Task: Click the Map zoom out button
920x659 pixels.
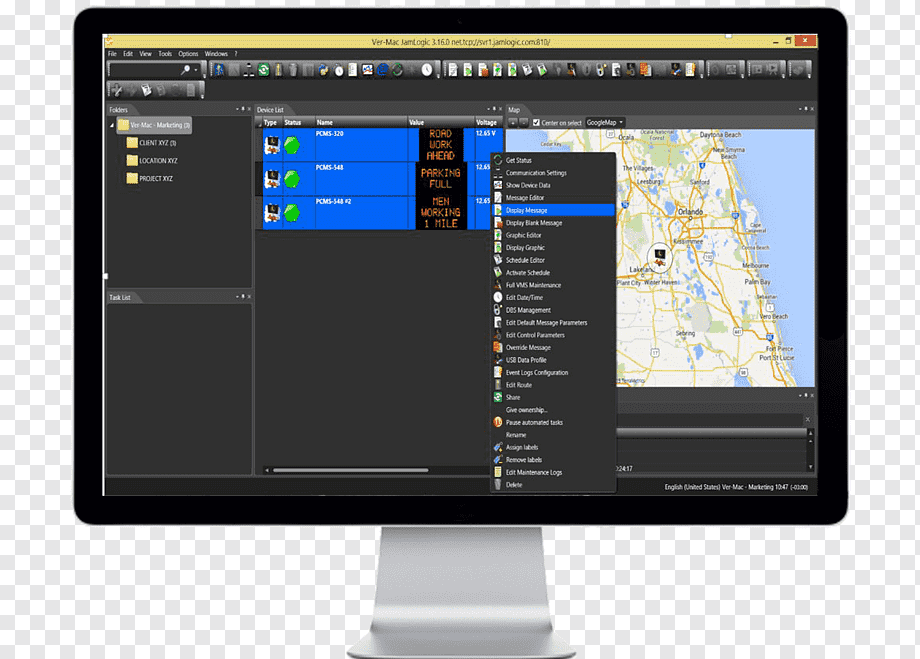Action: 523,122
